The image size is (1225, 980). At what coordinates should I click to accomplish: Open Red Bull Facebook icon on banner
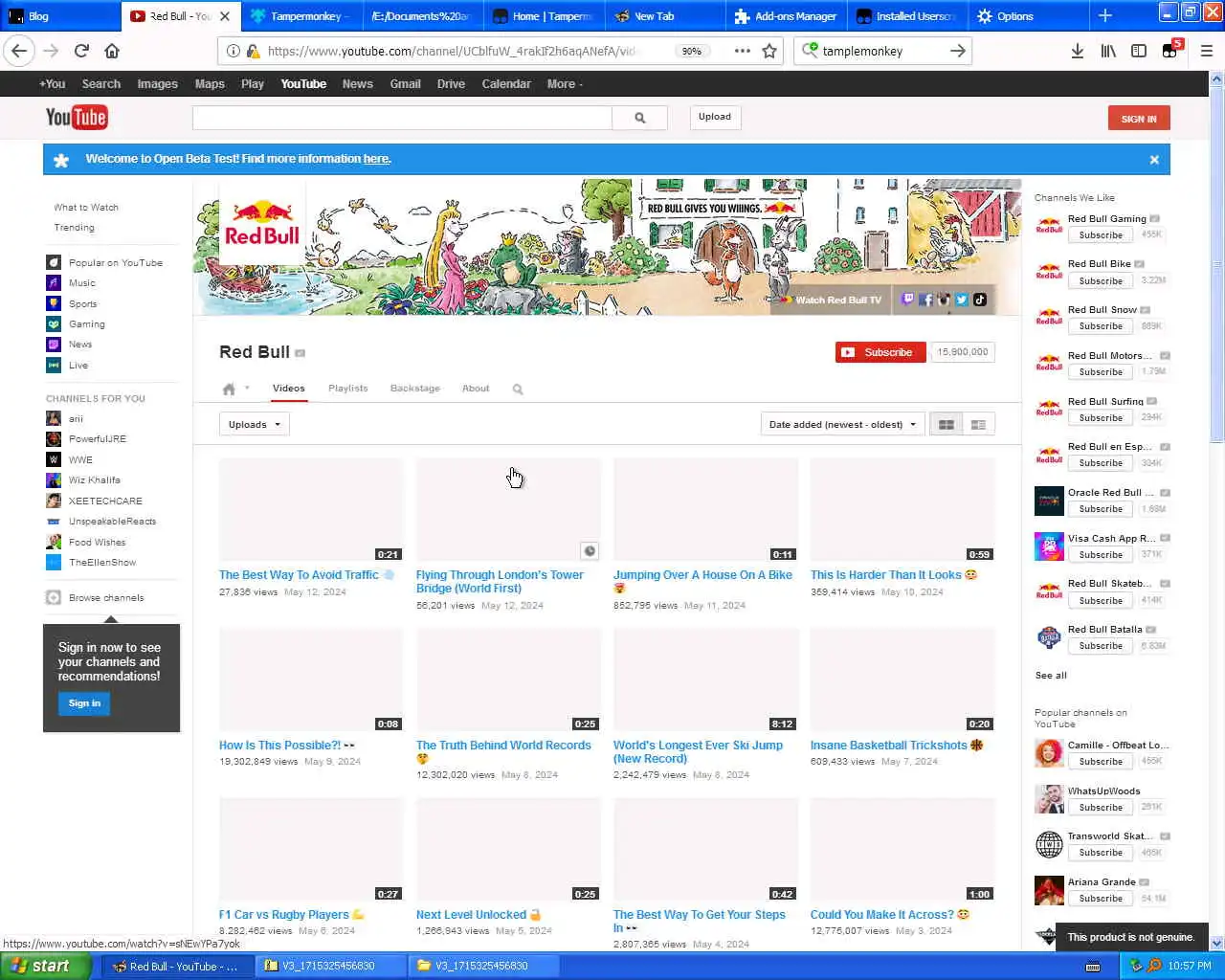(x=925, y=300)
